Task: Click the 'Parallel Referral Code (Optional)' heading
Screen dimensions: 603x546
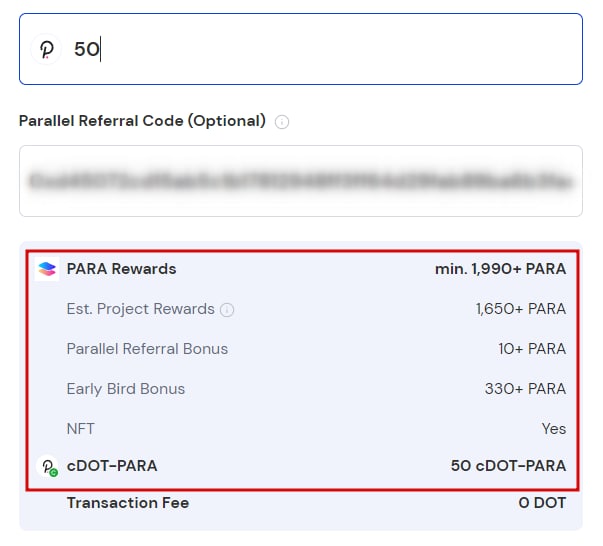Action: 142,121
